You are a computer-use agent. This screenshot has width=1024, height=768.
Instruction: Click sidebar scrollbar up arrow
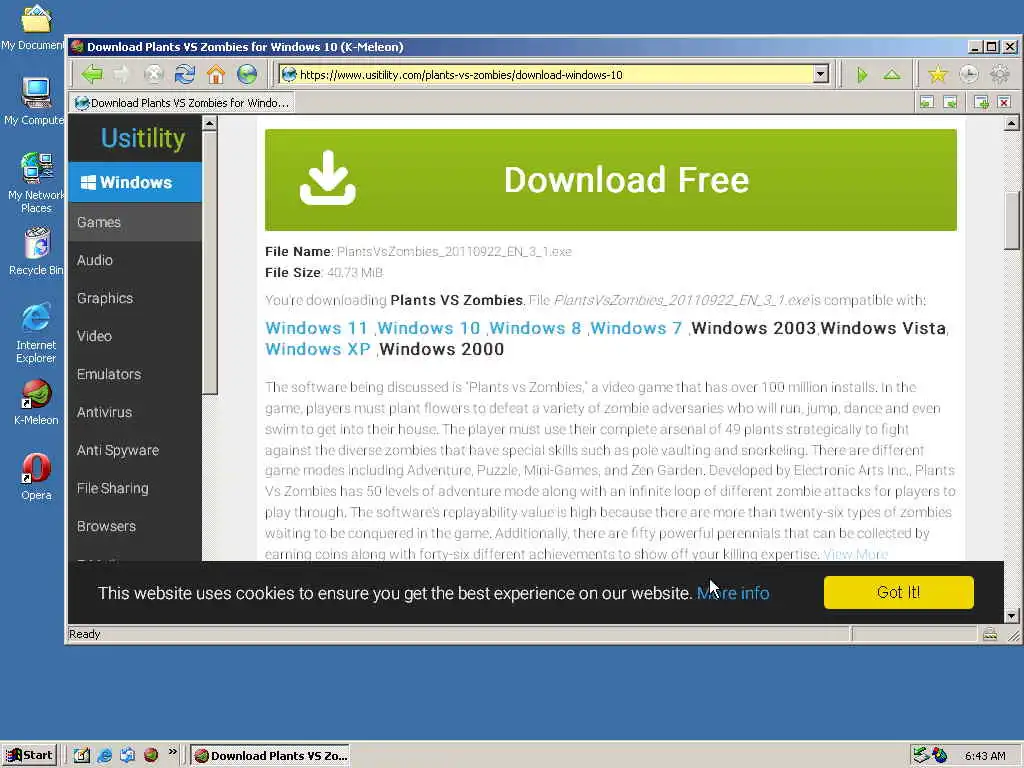point(210,123)
